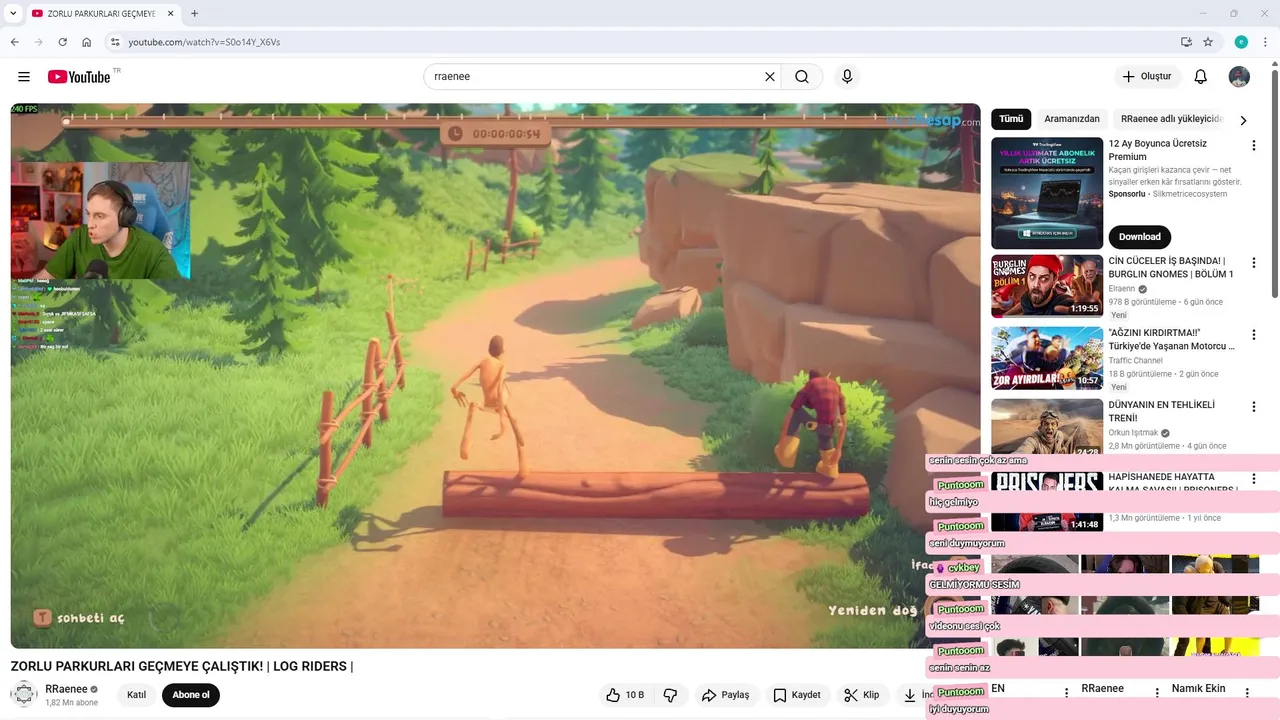Open options for Ağzını Kırdırtma video
The width and height of the screenshot is (1280, 720).
[1254, 335]
